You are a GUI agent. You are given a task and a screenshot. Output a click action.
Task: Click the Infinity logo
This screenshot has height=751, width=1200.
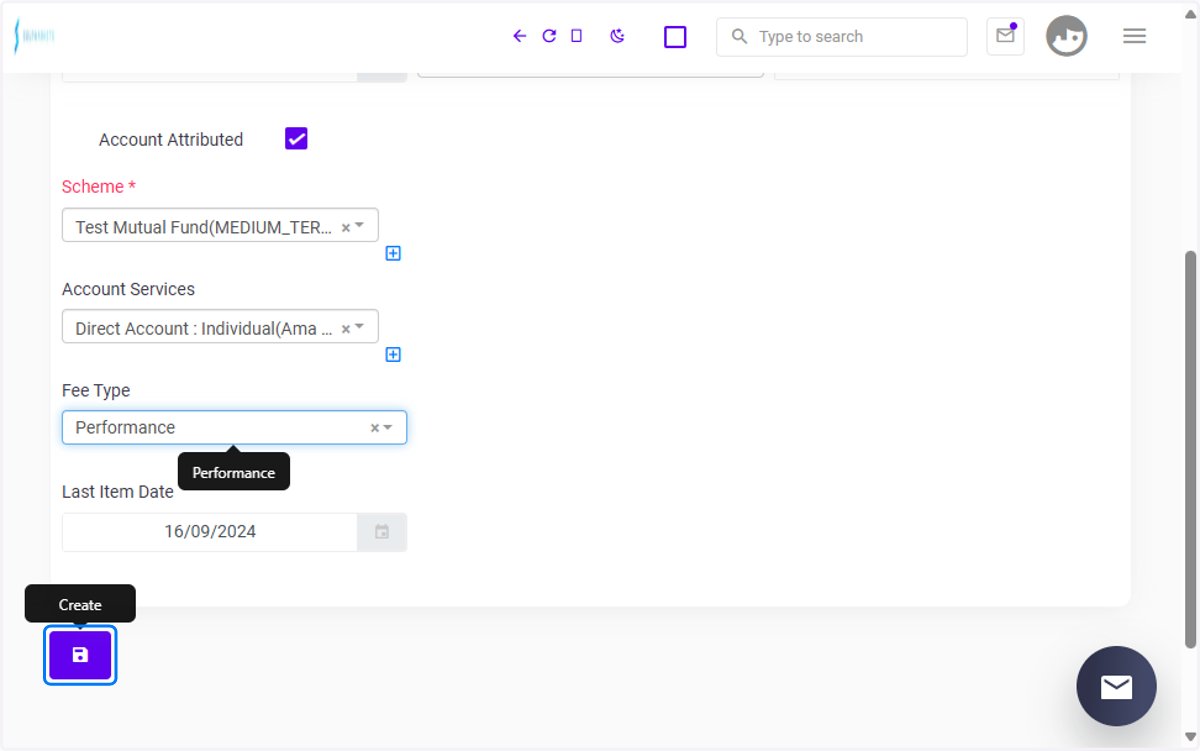[x=33, y=36]
